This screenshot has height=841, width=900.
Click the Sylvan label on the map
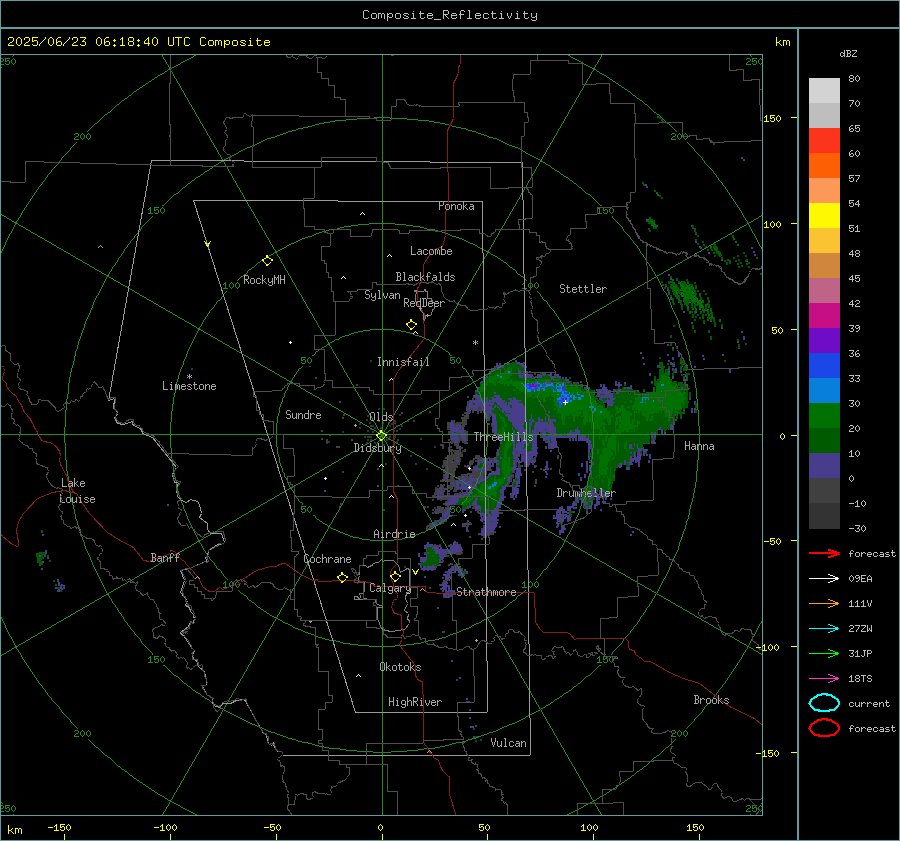click(382, 295)
